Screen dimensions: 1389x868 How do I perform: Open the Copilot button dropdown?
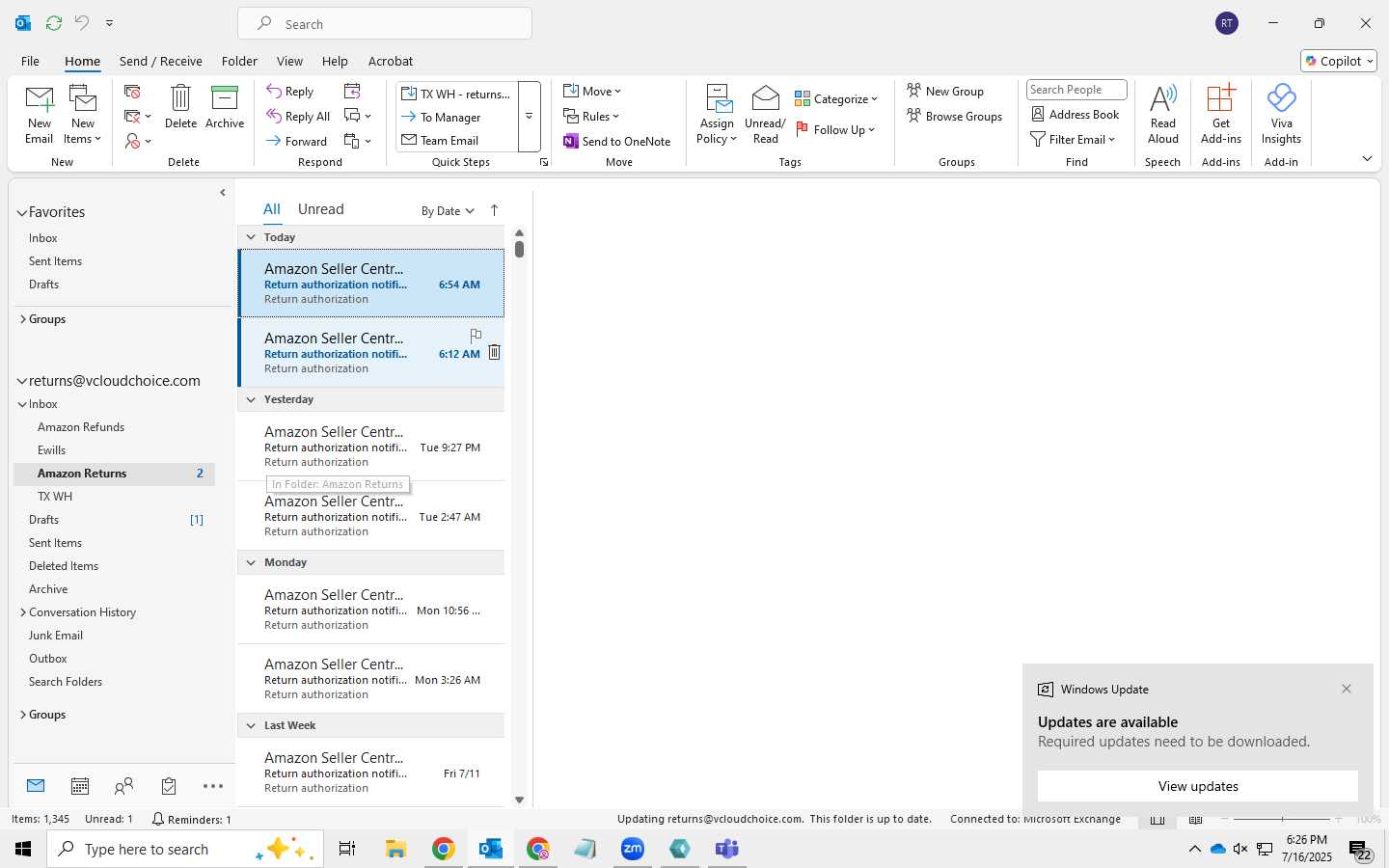coord(1339,61)
